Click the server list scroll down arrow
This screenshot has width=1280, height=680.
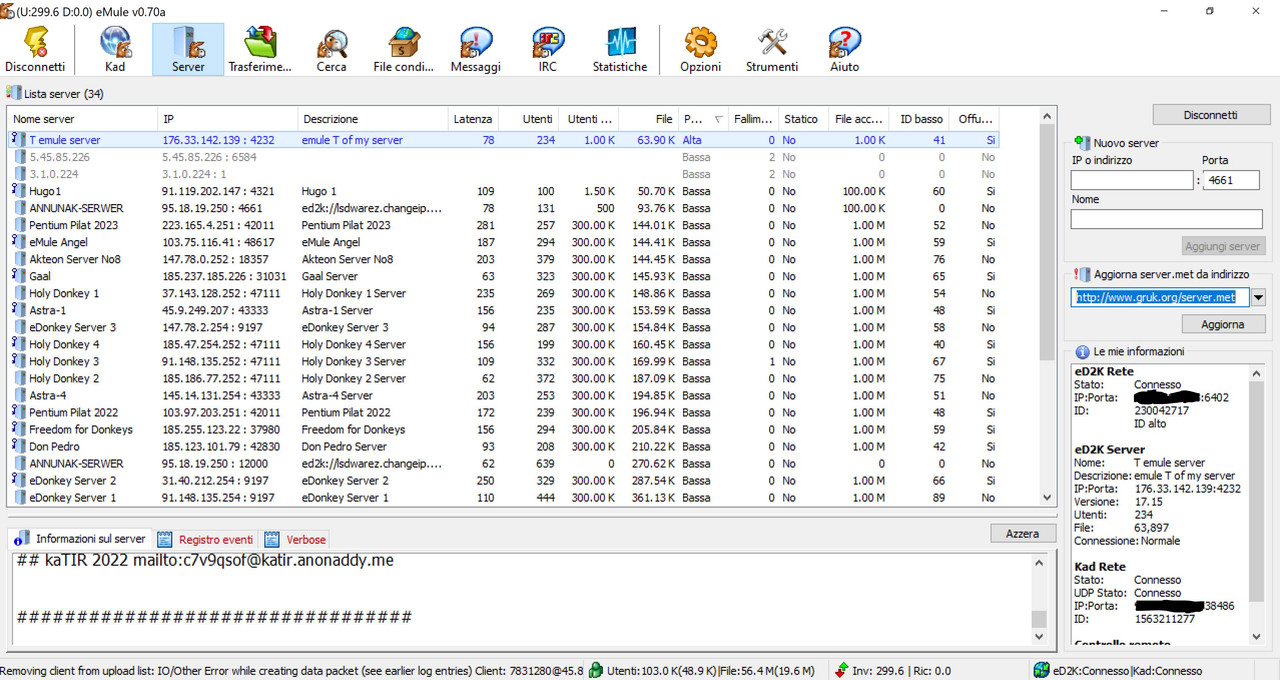pos(1048,498)
